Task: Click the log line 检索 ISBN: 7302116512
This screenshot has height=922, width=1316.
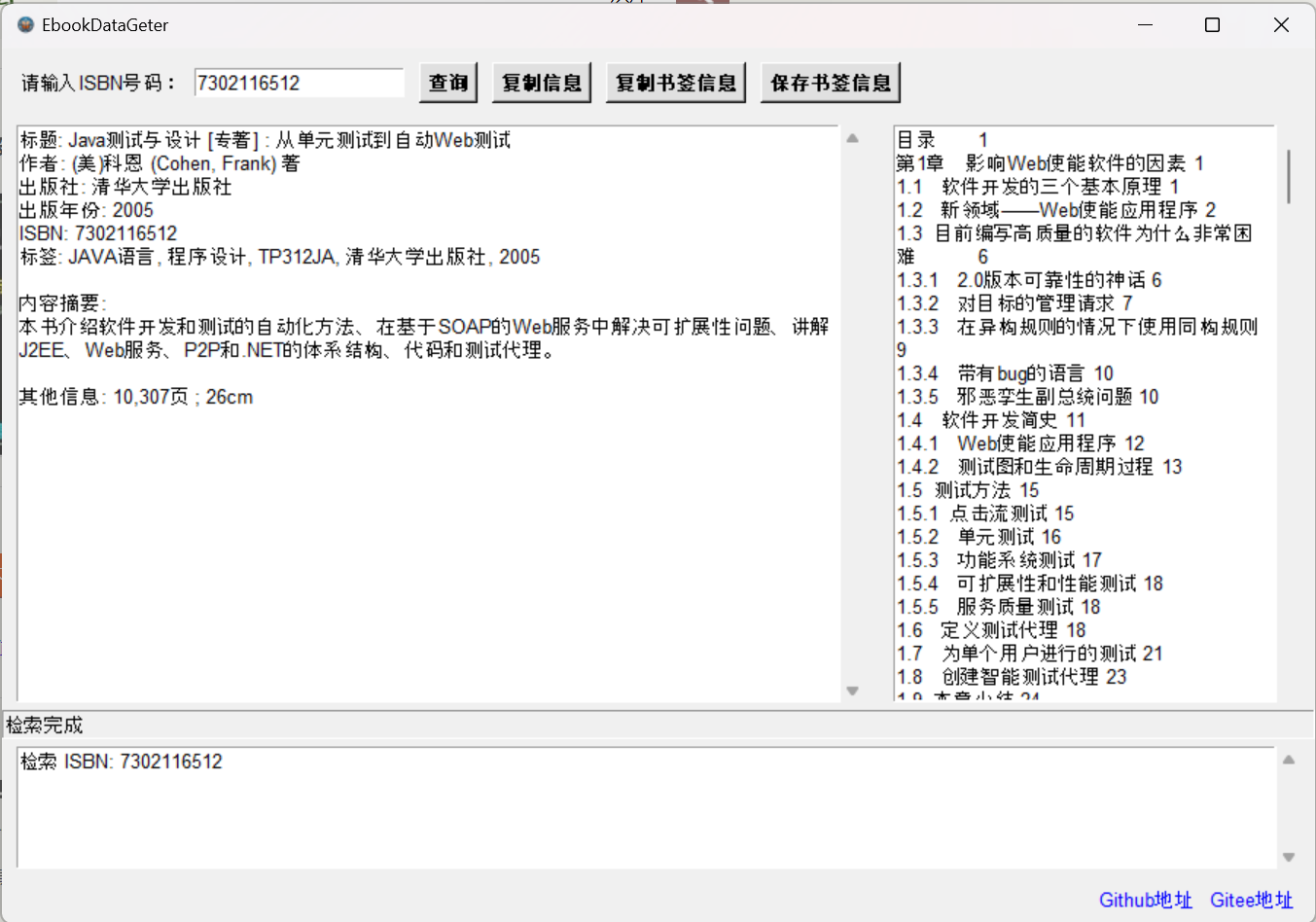Action: tap(122, 762)
